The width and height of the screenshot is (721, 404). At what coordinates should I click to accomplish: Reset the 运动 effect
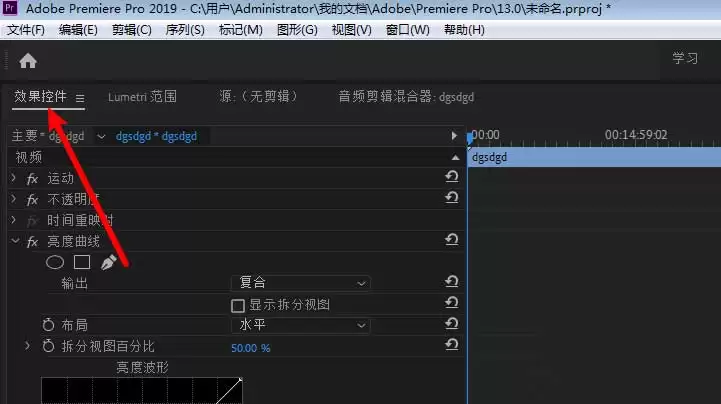(452, 176)
